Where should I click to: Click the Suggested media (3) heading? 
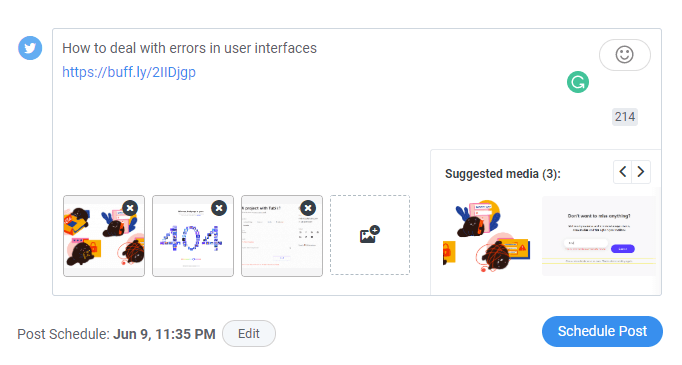pos(503,174)
